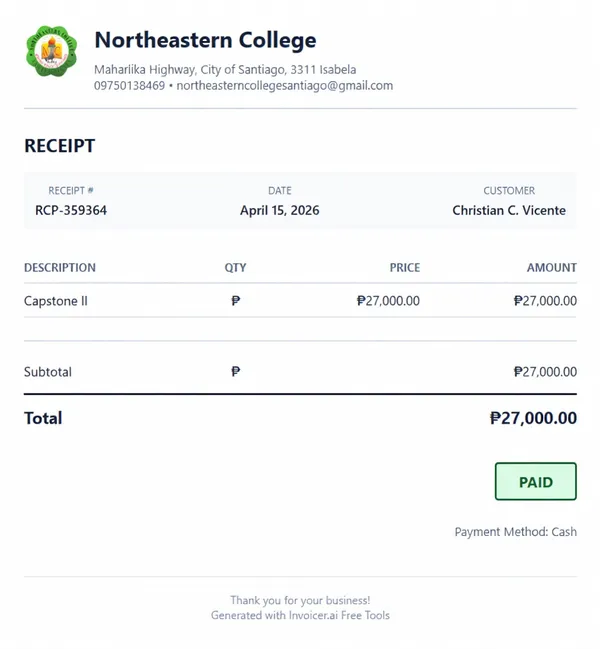Click the peso symbol in Capstone II row
This screenshot has height=649, width=600.
click(x=235, y=301)
